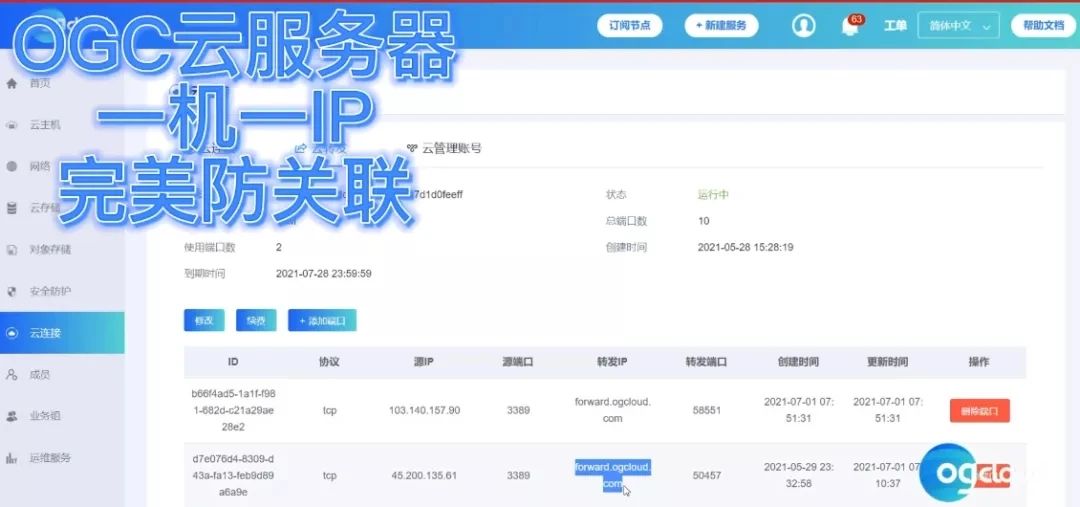
Task: Open the 工单 menu item
Action: pos(895,25)
